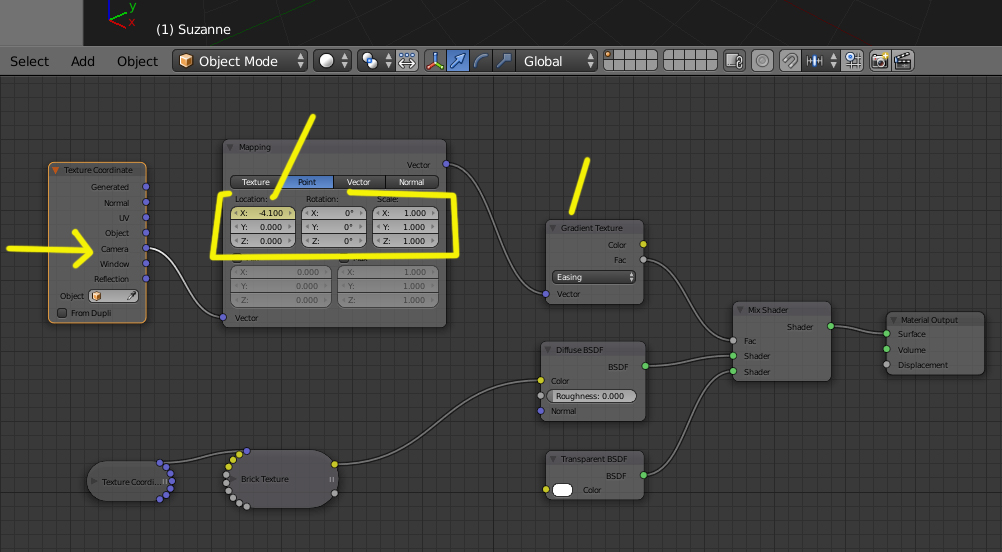The height and width of the screenshot is (552, 1002).
Task: Select the rotate manipulator arc icon
Action: click(x=481, y=61)
